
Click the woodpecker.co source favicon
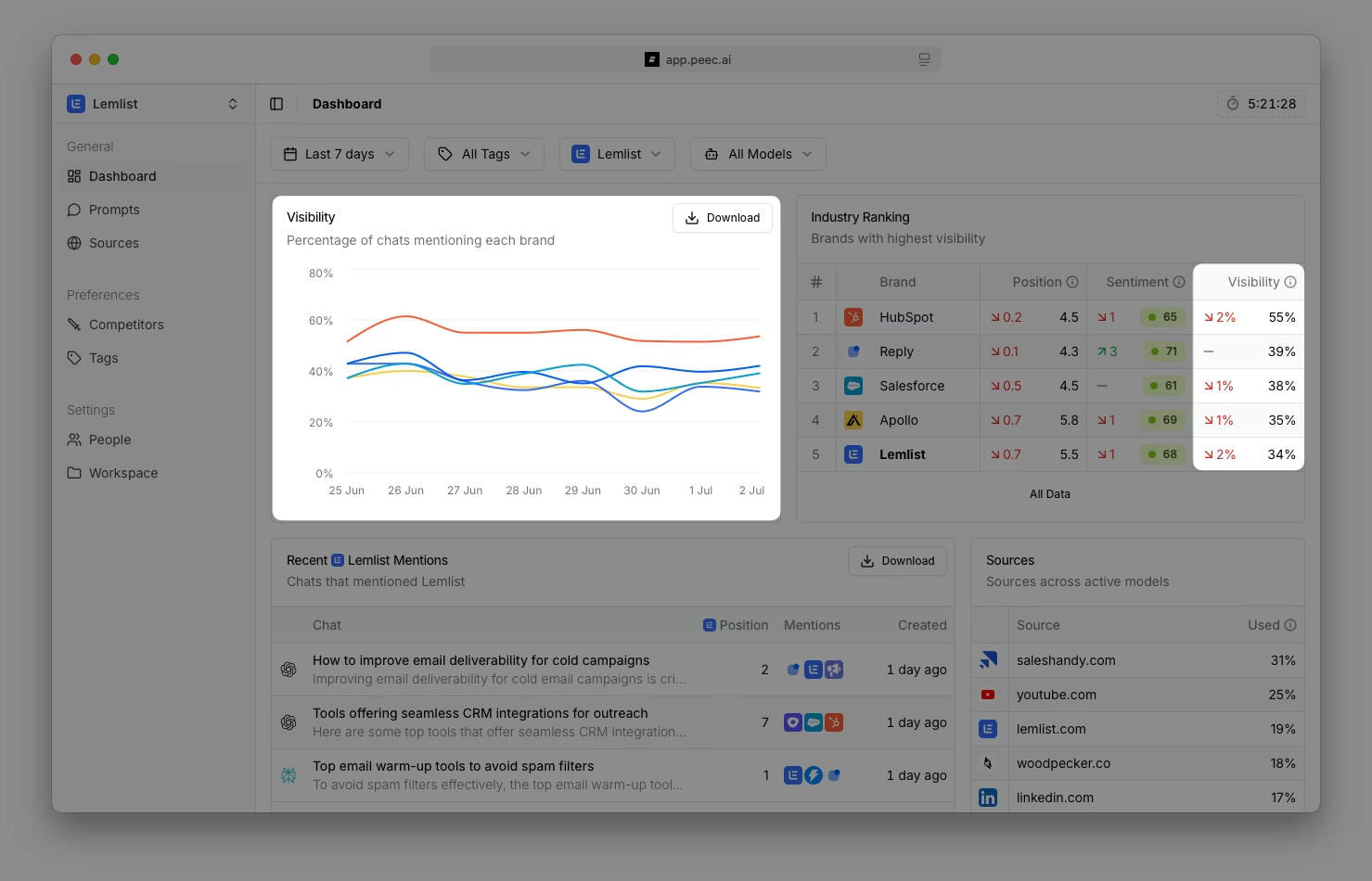coord(988,763)
